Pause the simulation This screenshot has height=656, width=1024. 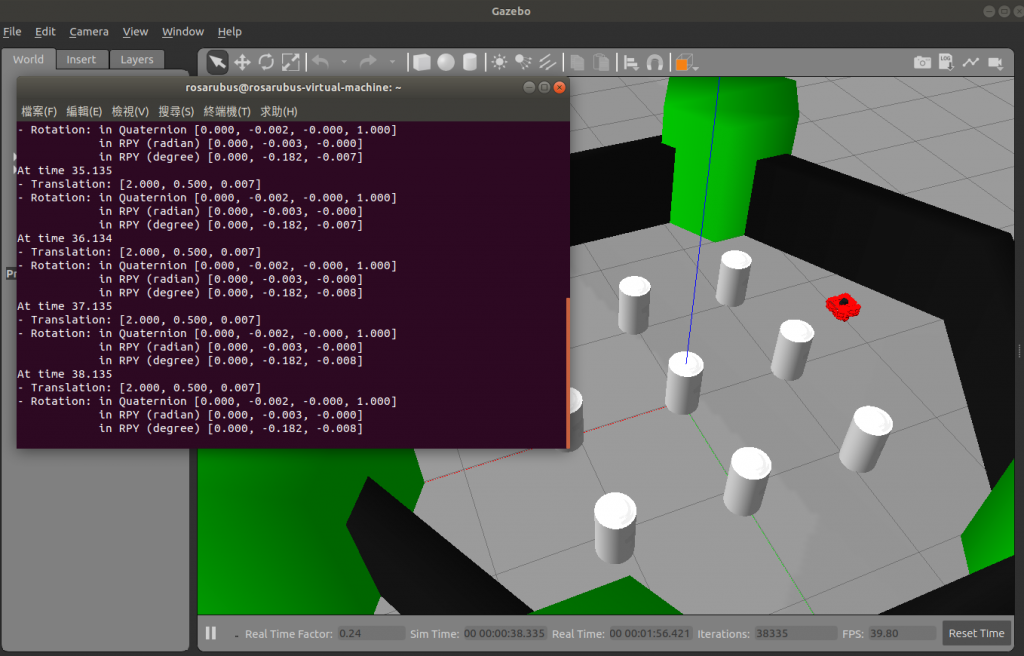[211, 632]
